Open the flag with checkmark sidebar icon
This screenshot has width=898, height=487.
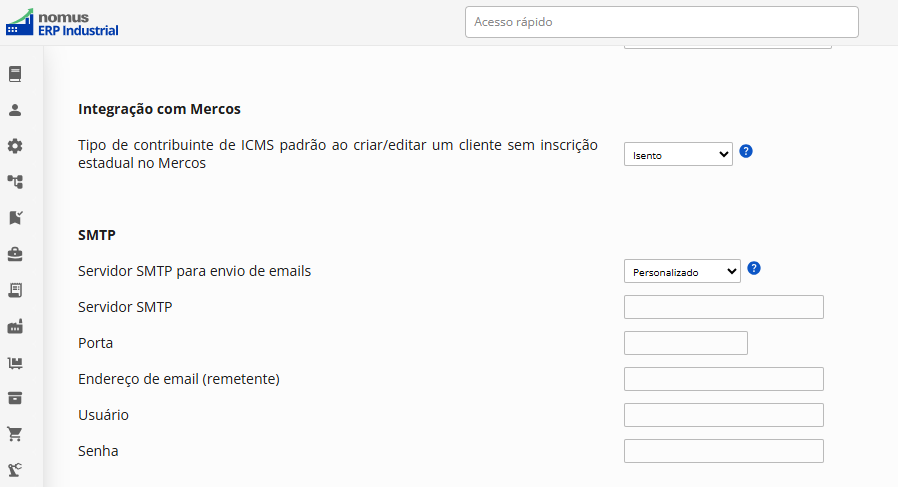[x=15, y=218]
